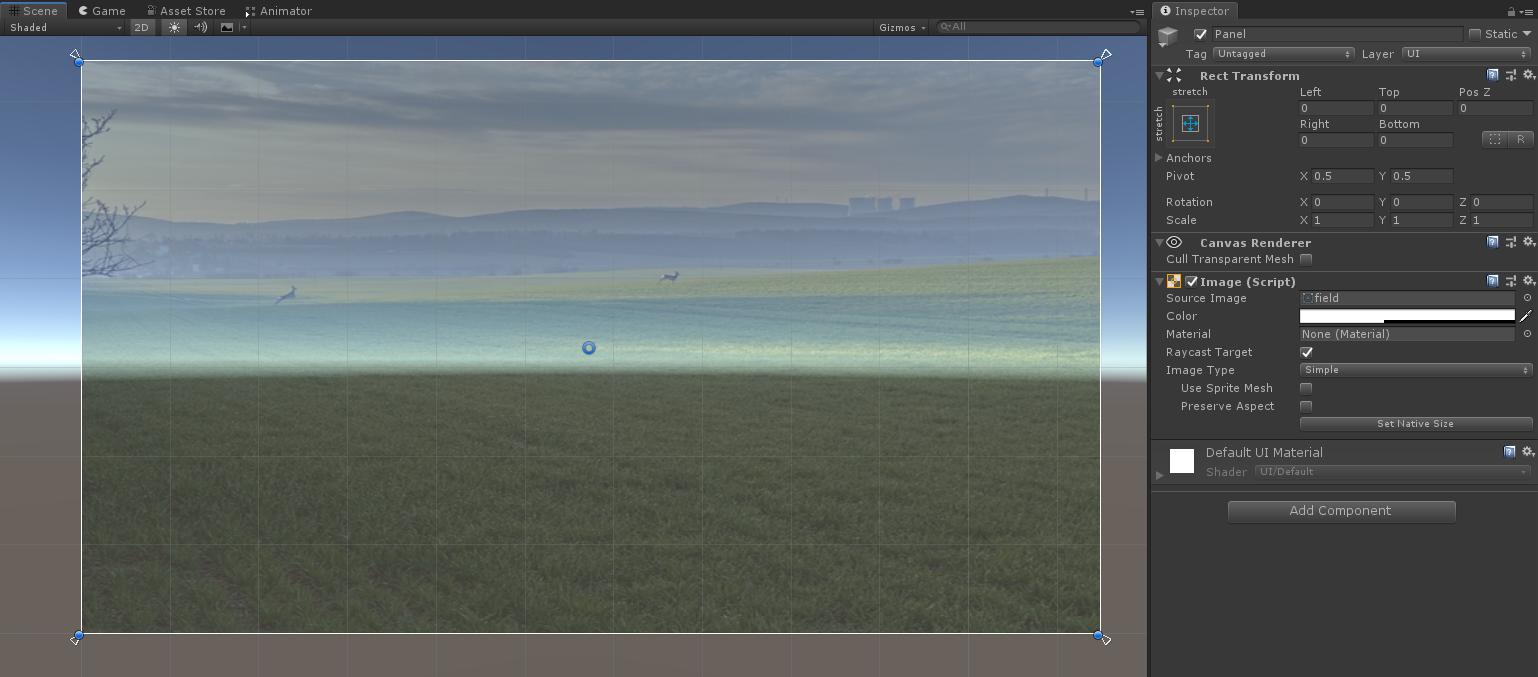Image resolution: width=1538 pixels, height=677 pixels.
Task: Open the Image Color swatch
Action: 1407,316
